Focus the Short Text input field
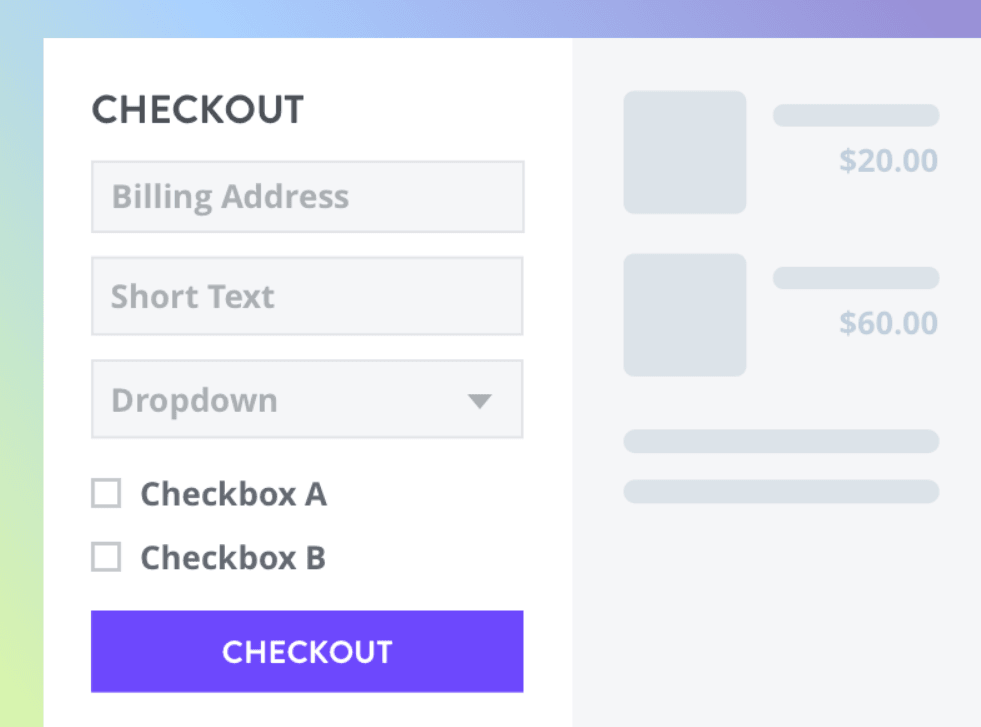 [x=307, y=296]
